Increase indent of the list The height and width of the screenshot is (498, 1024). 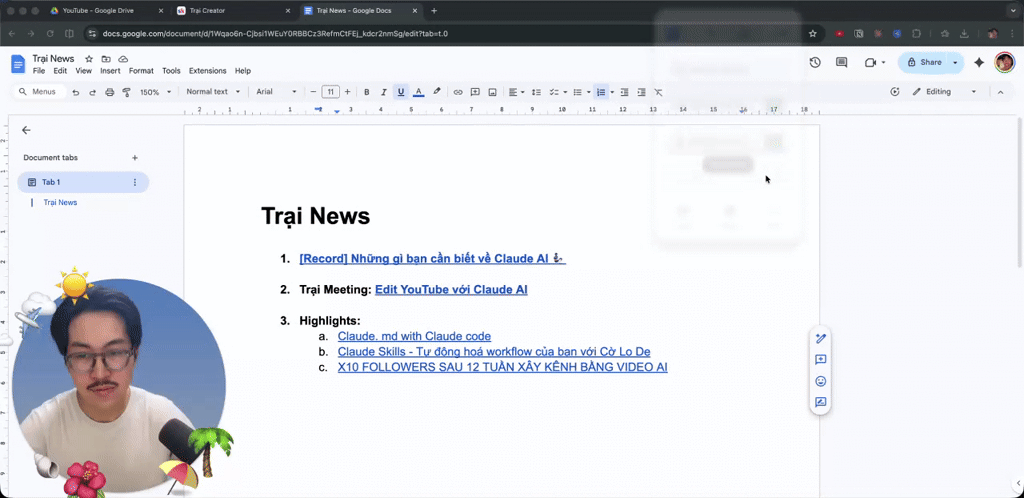pyautogui.click(x=641, y=92)
